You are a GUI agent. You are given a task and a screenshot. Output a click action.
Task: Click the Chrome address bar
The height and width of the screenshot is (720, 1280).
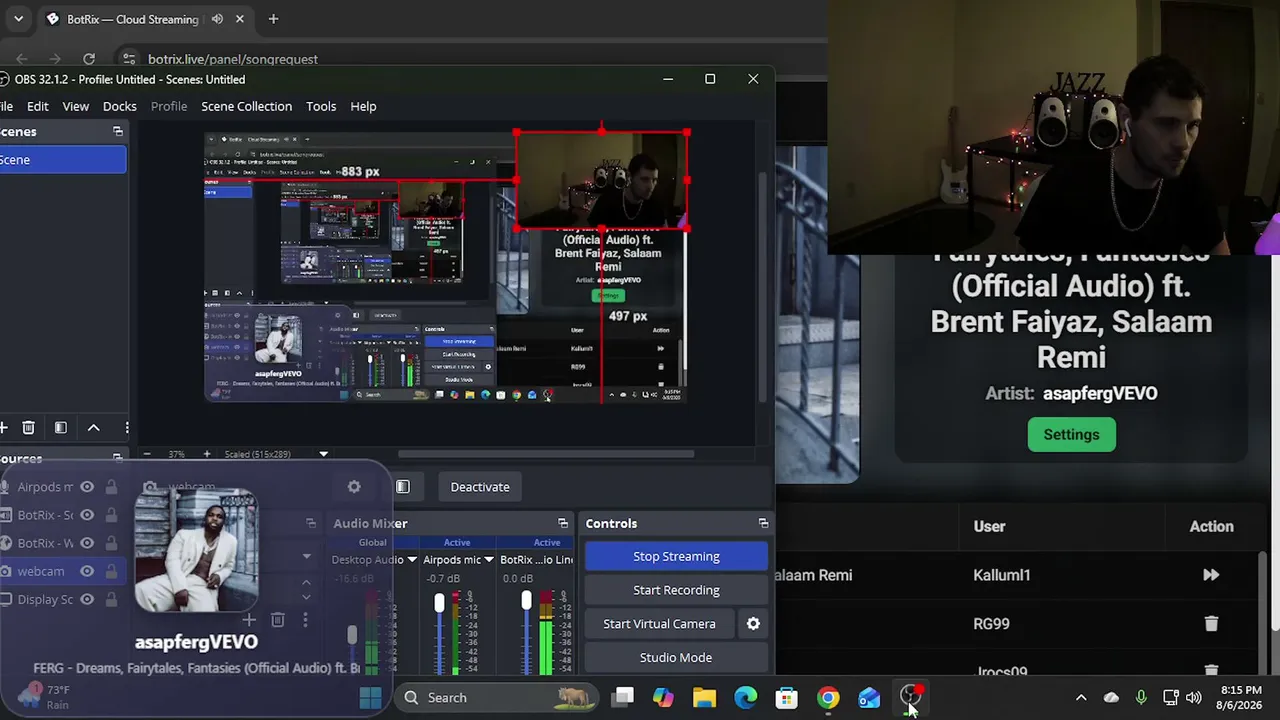[x=470, y=59]
